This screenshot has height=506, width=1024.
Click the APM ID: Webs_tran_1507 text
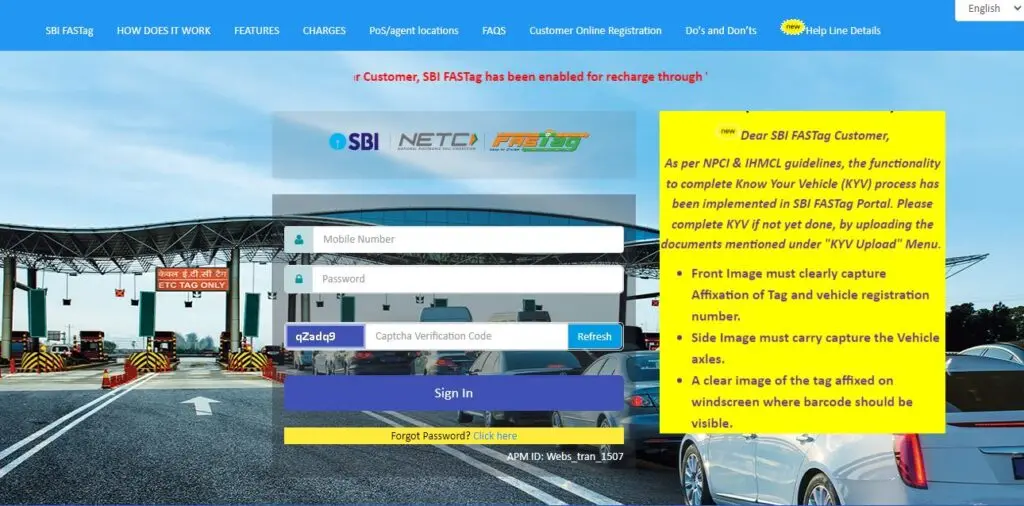click(565, 456)
